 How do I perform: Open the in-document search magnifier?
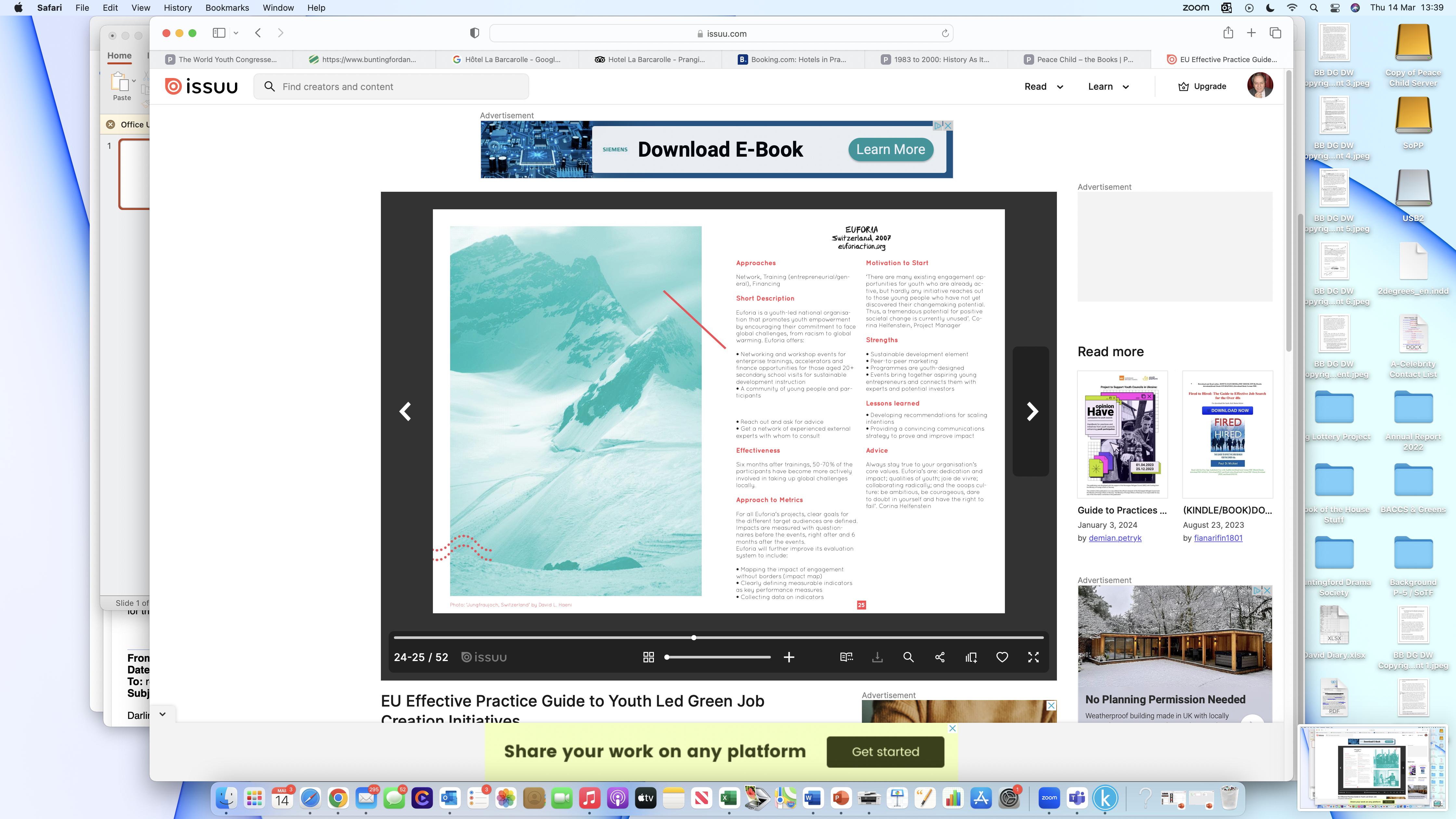tap(908, 657)
